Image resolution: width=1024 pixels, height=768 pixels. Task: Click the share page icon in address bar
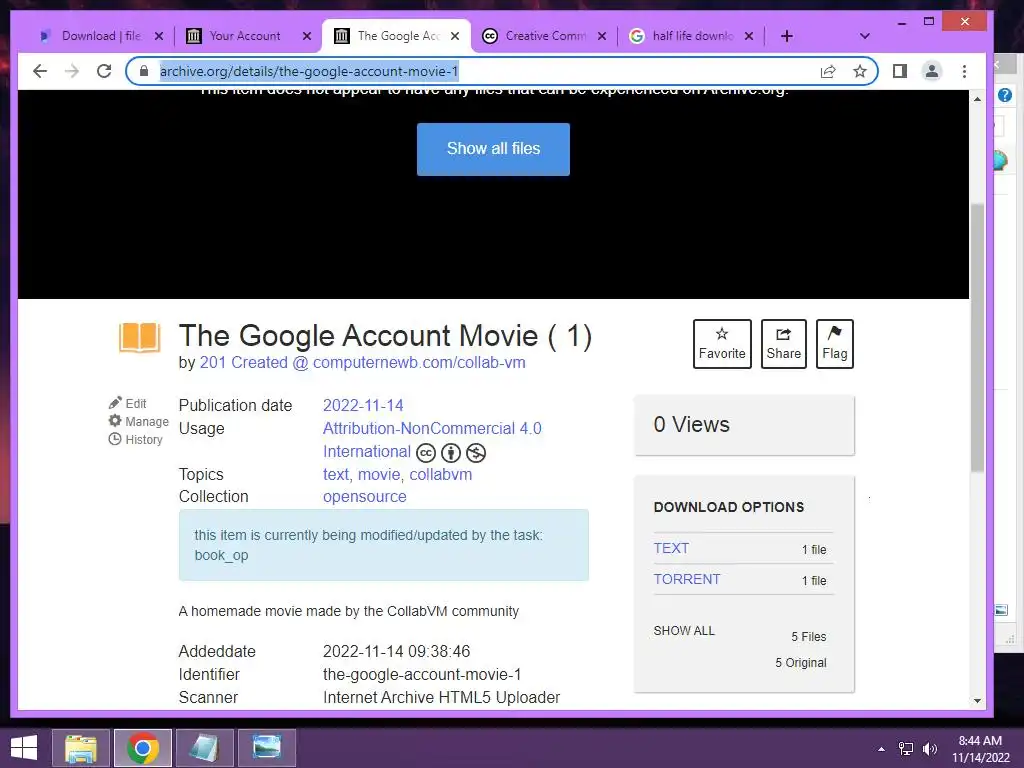[x=828, y=71]
